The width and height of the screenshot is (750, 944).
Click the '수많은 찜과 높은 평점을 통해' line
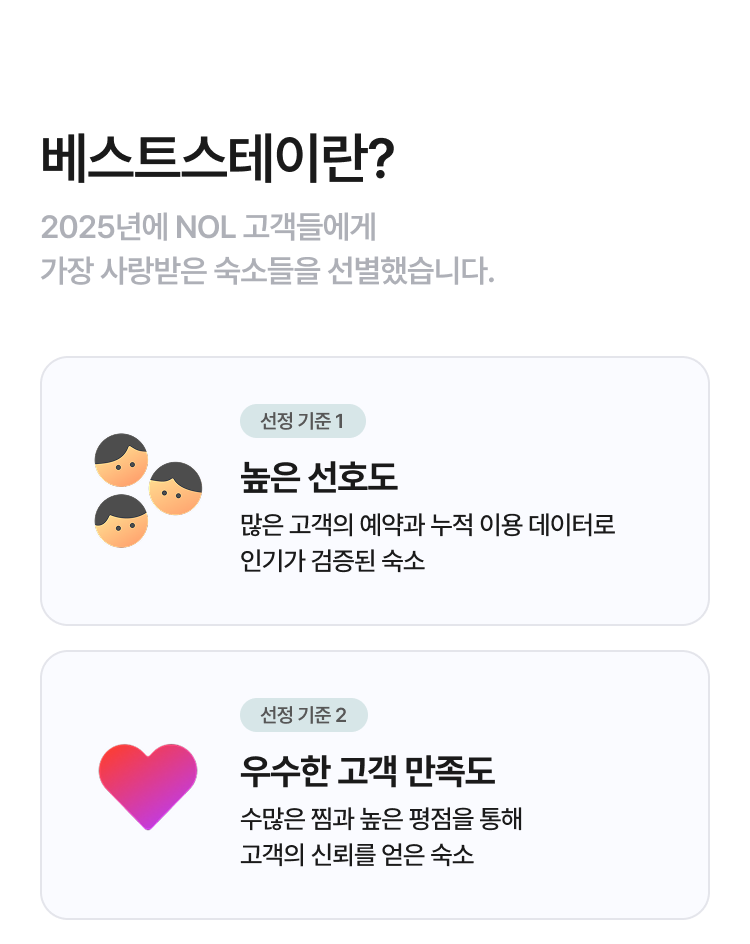[x=381, y=819]
